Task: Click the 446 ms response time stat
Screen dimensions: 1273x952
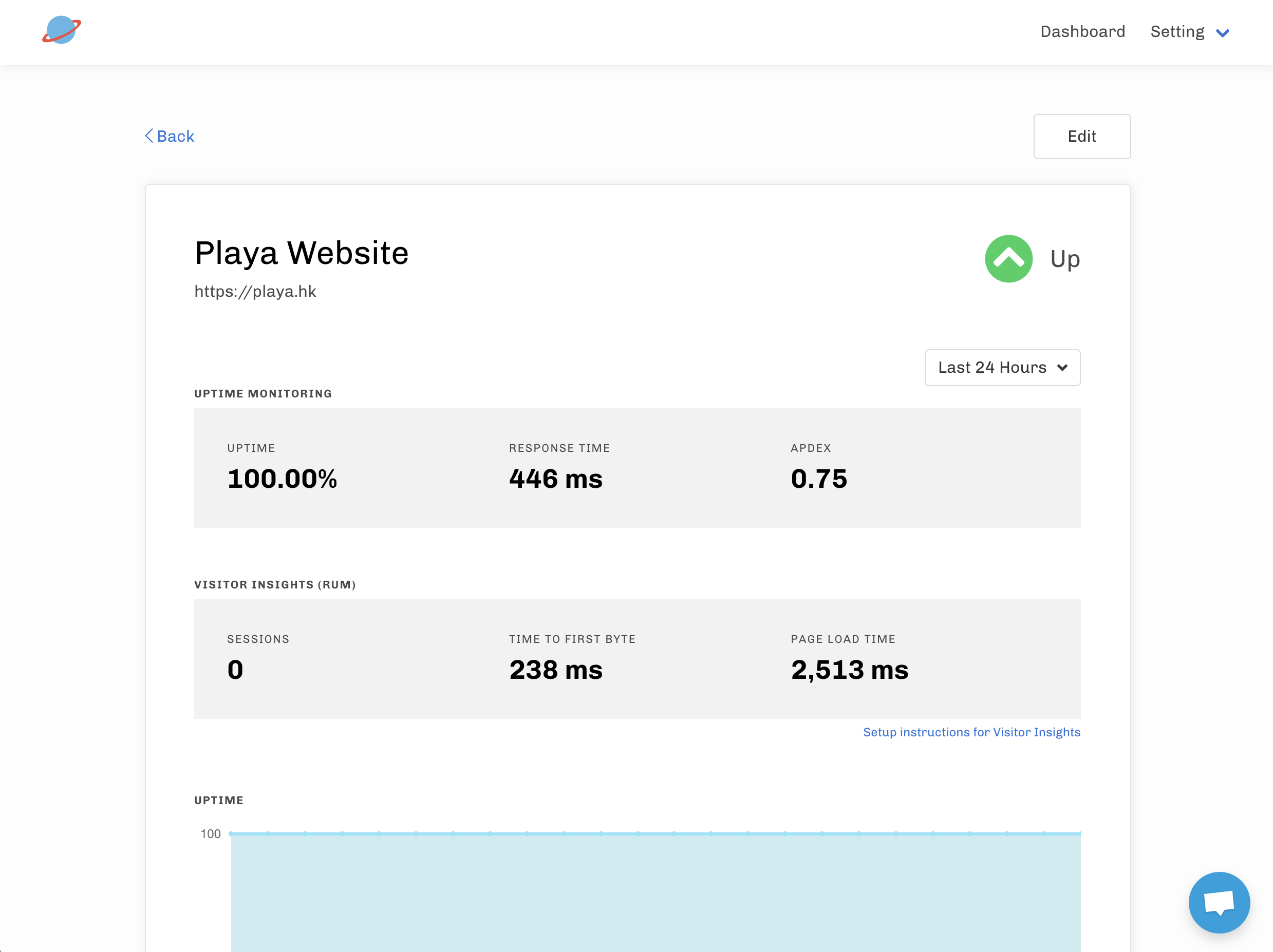Action: [555, 479]
